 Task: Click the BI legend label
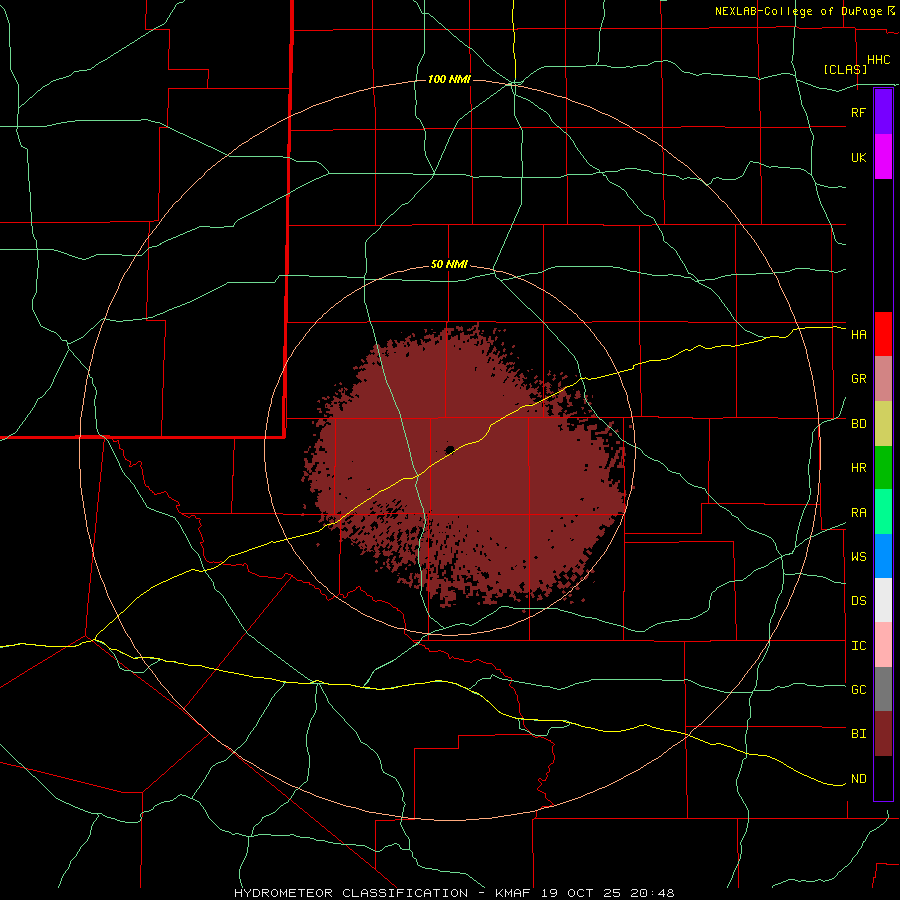[859, 734]
